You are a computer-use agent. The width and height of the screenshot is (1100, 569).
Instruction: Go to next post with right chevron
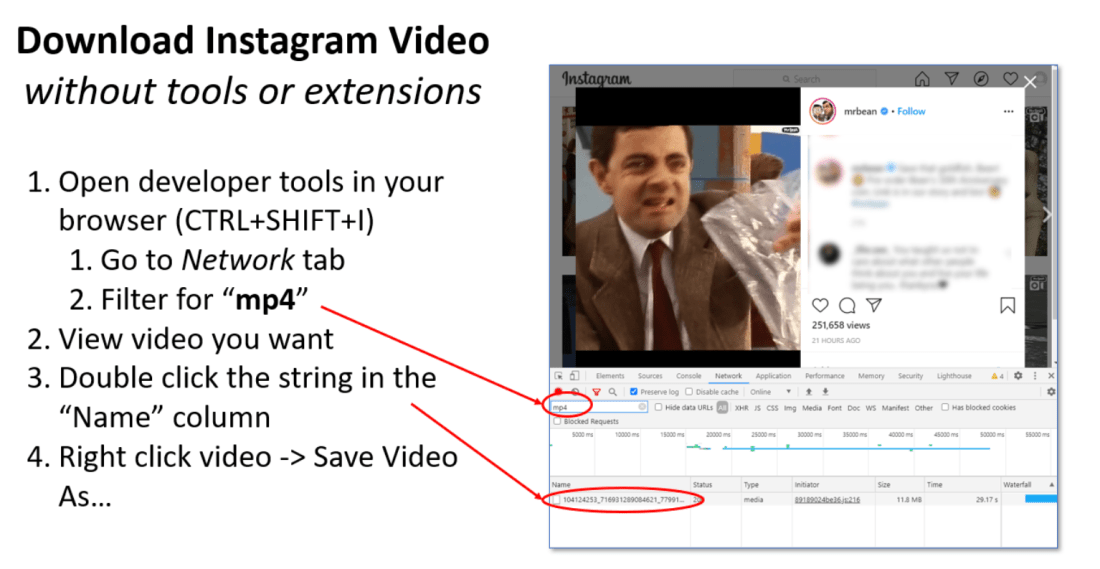pos(1047,215)
